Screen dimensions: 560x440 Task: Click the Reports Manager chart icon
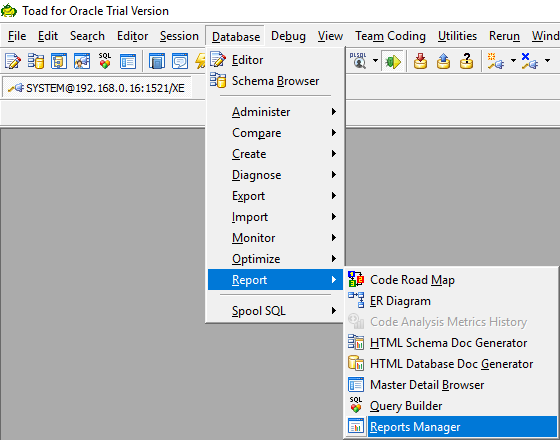[356, 426]
